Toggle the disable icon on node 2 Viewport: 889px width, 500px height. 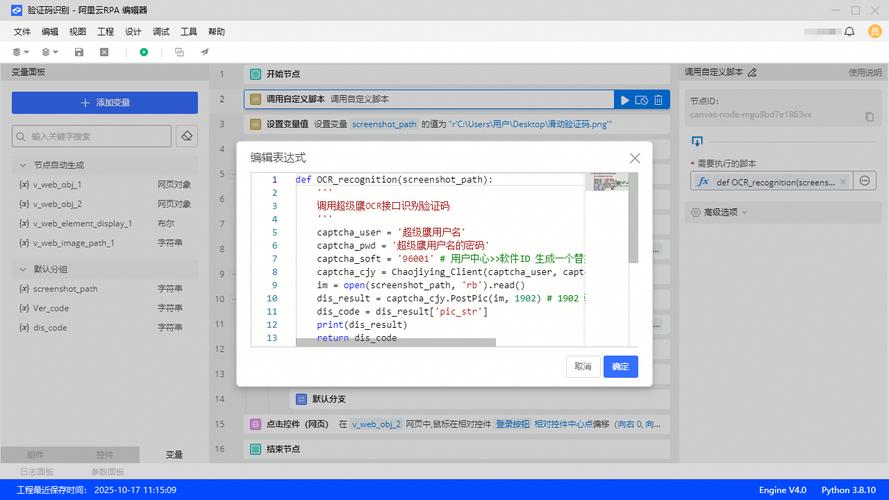point(642,100)
